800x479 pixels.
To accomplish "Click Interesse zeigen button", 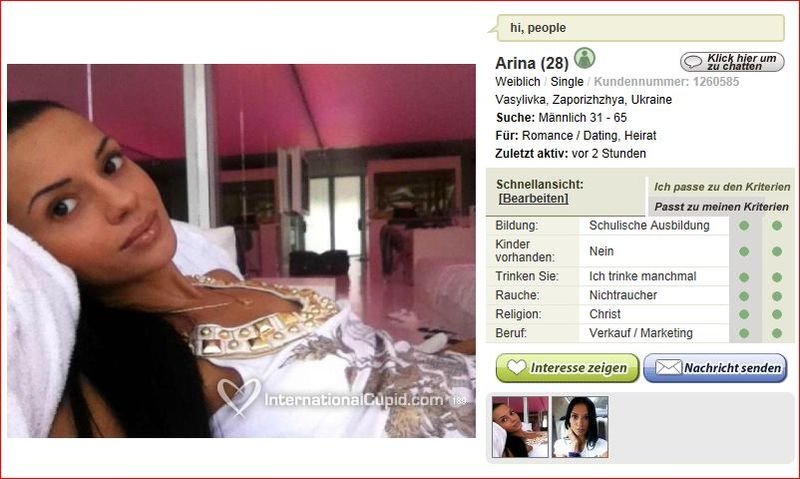I will pyautogui.click(x=567, y=368).
